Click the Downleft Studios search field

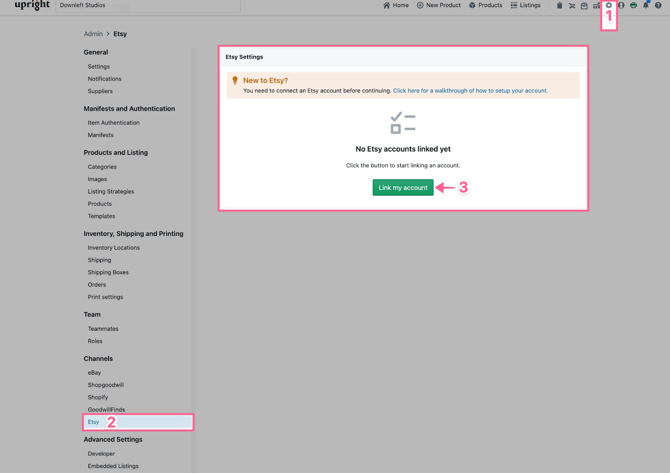tap(148, 6)
